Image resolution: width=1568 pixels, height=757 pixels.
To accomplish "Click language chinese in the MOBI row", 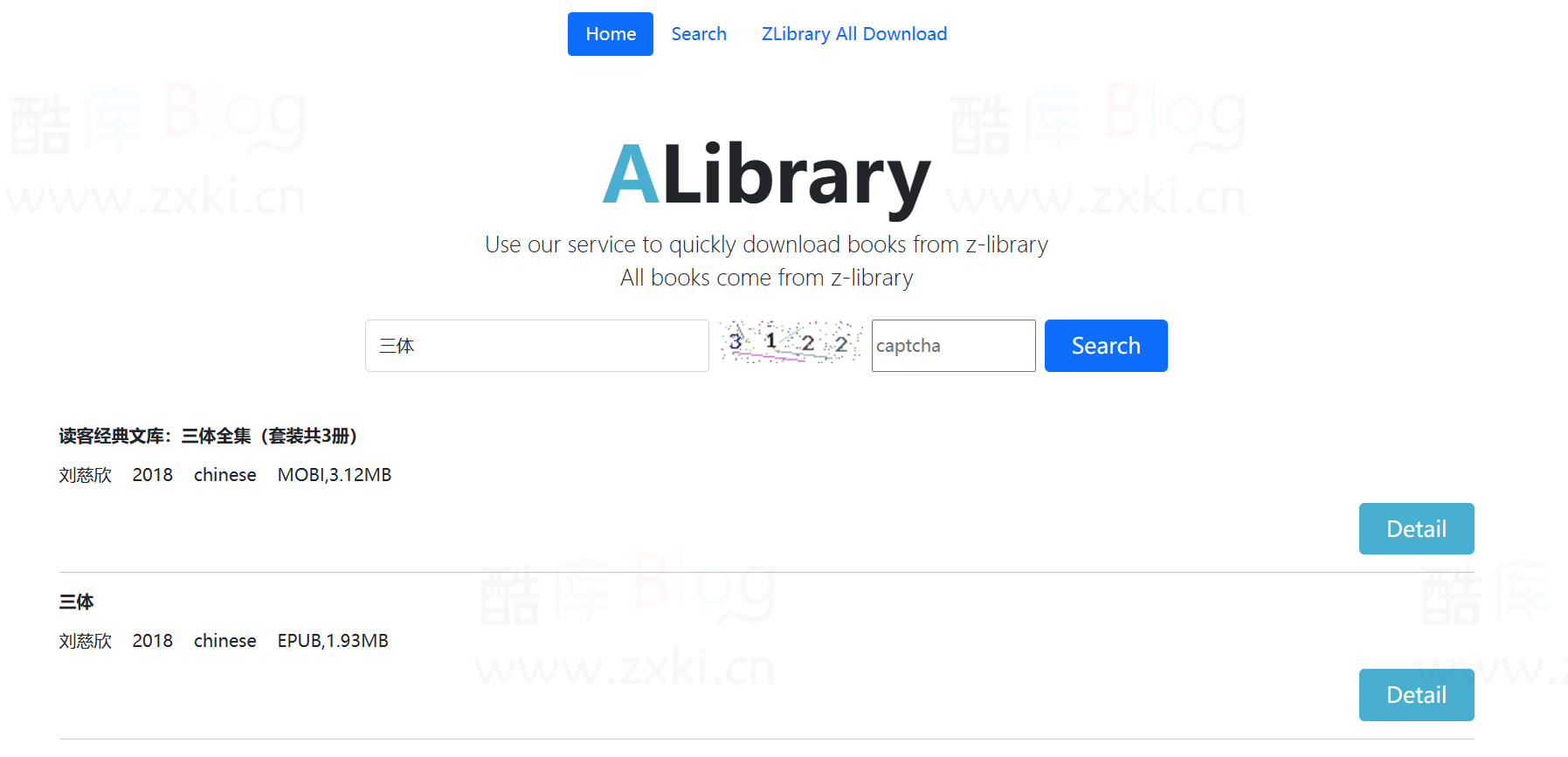I will pos(225,475).
